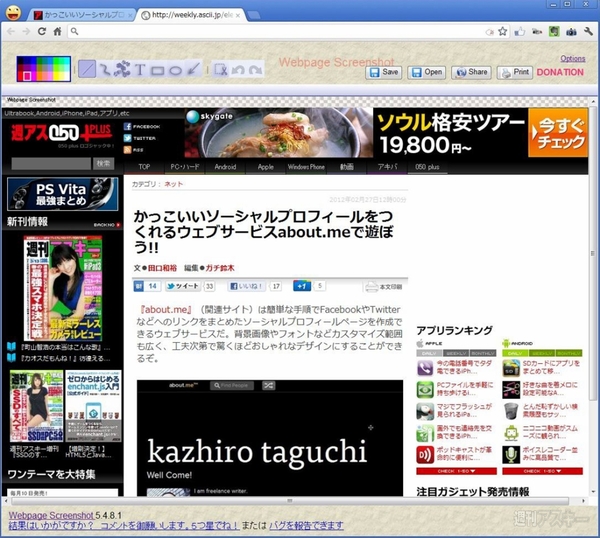
Task: Save the screenshot
Action: (x=384, y=72)
